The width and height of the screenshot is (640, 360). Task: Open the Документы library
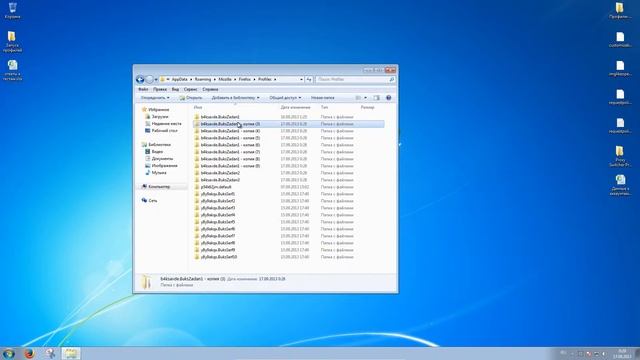click(162, 158)
